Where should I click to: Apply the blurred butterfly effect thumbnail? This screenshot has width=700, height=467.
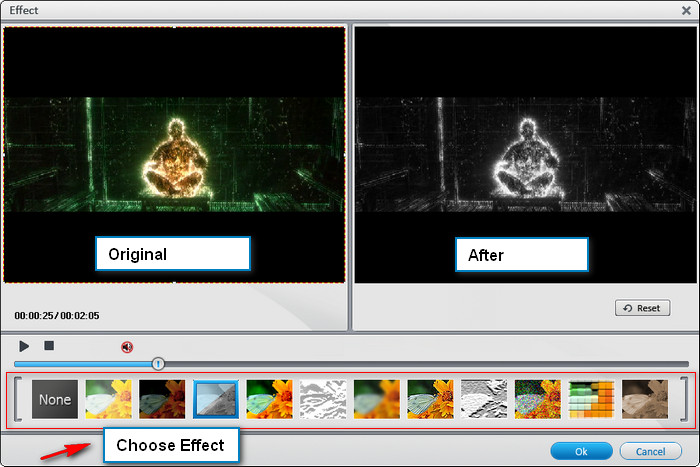(377, 399)
